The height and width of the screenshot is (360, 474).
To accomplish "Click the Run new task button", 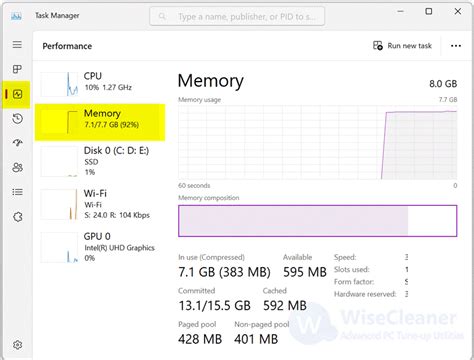I will (x=402, y=46).
